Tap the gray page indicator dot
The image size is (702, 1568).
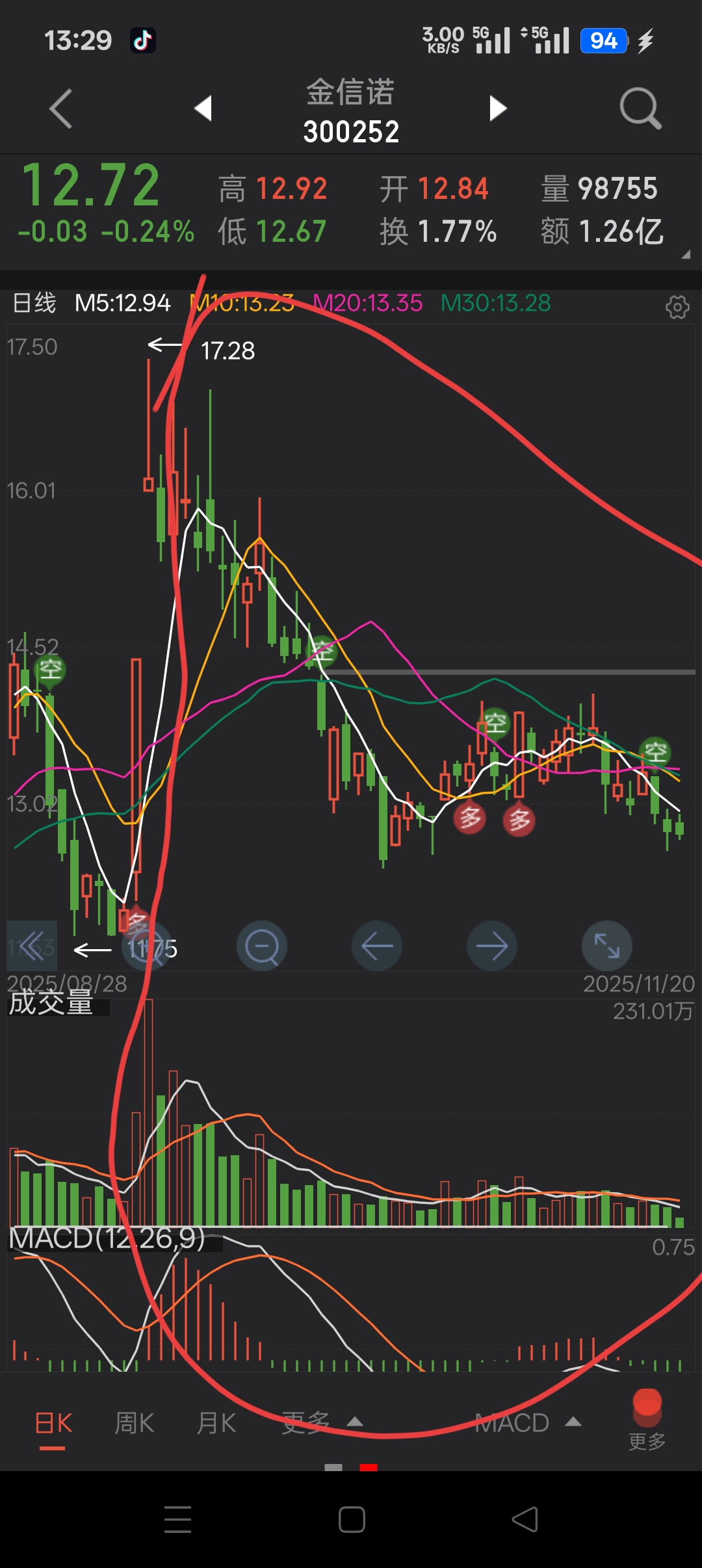333,1467
